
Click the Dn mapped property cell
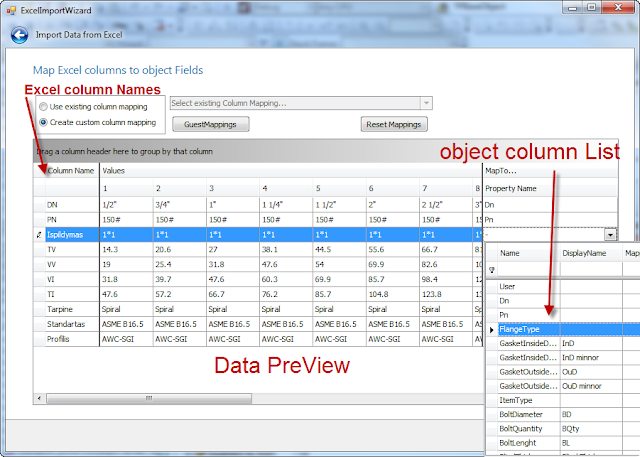click(550, 205)
